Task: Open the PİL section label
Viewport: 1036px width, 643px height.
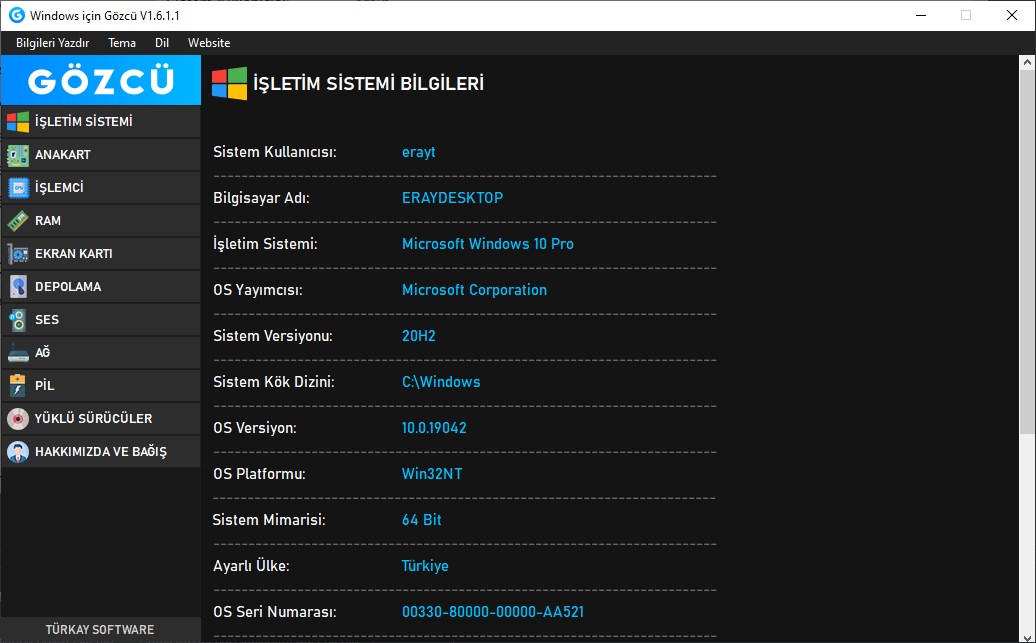Action: click(44, 385)
